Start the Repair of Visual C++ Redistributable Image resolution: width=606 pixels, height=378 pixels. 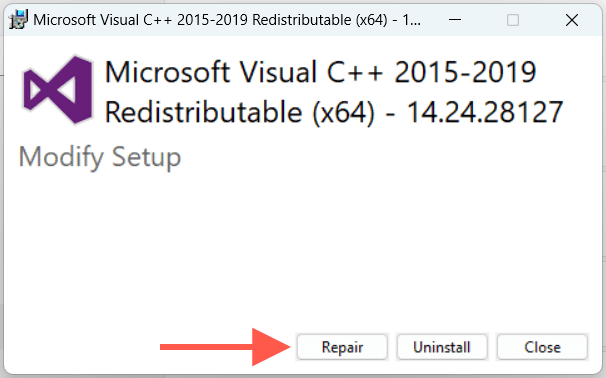pos(342,347)
